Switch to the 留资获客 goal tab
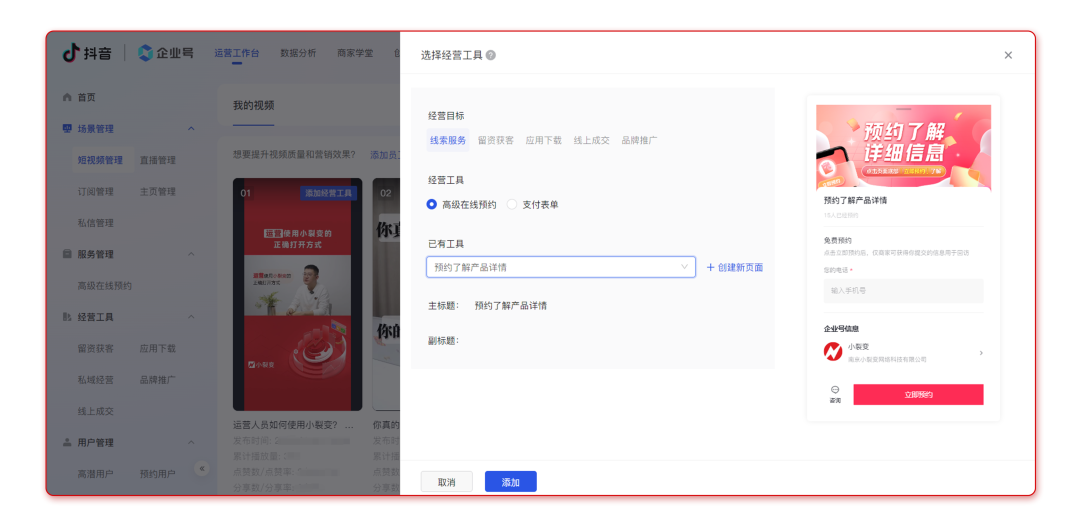 click(495, 141)
